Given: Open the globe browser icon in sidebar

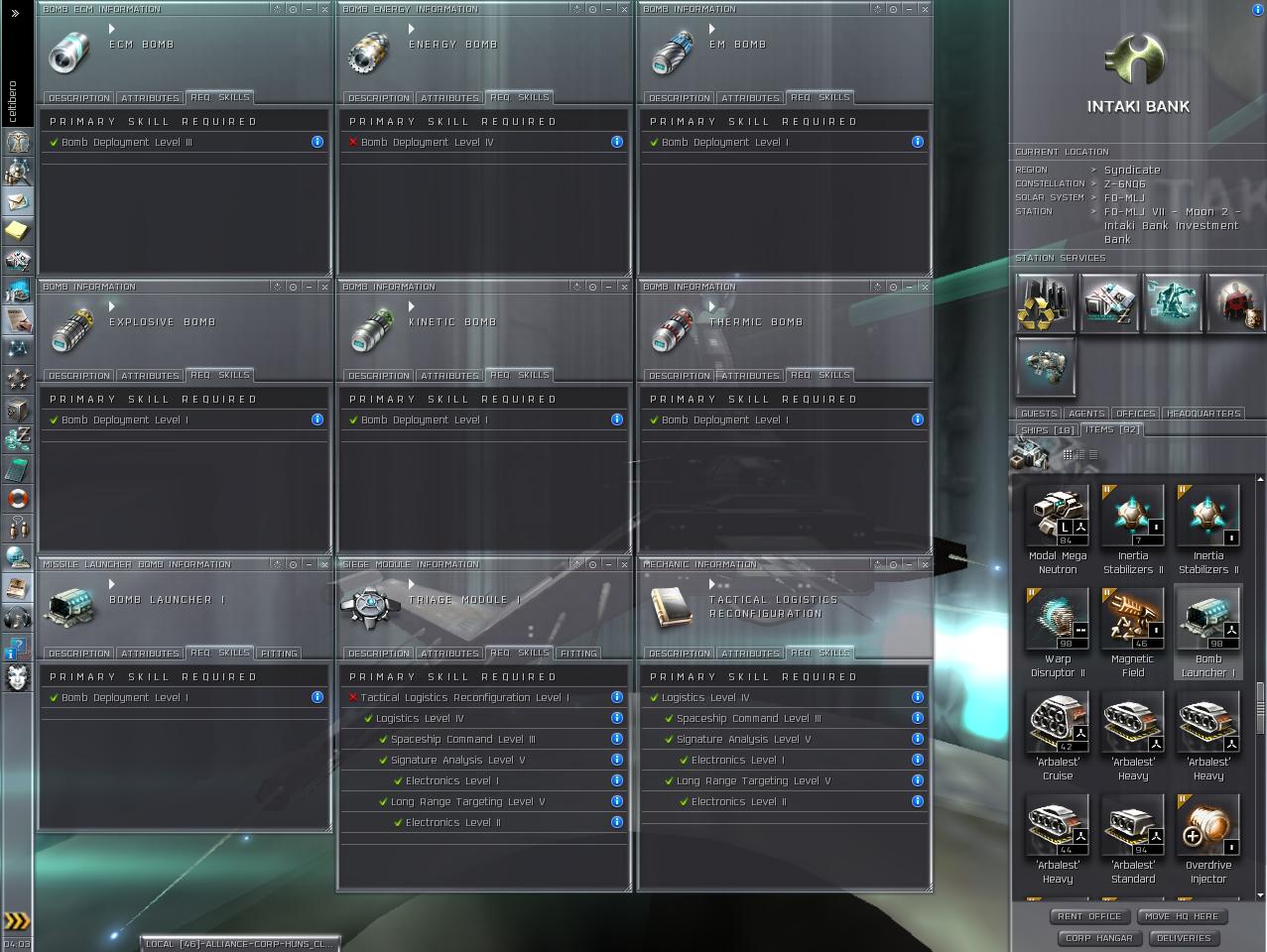Looking at the screenshot, I should 17,558.
